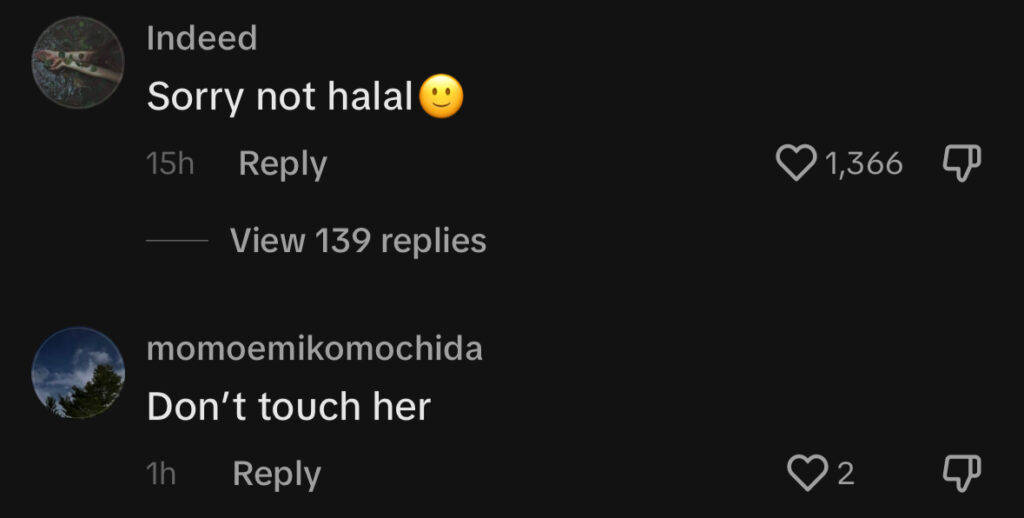Viewport: 1024px width, 518px height.
Task: Click the 2 likes count
Action: pyautogui.click(x=846, y=474)
